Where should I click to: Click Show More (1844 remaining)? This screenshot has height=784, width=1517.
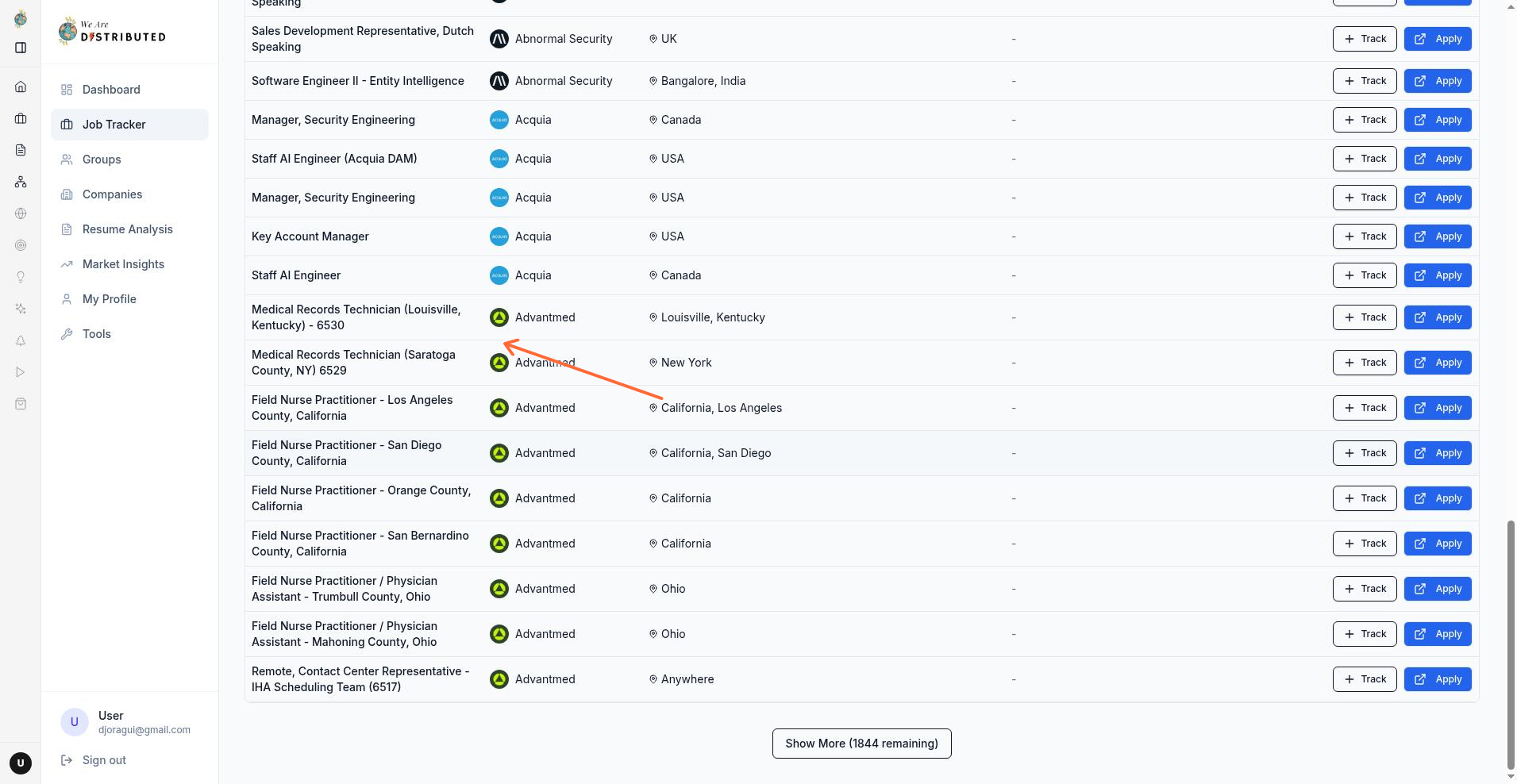861,744
